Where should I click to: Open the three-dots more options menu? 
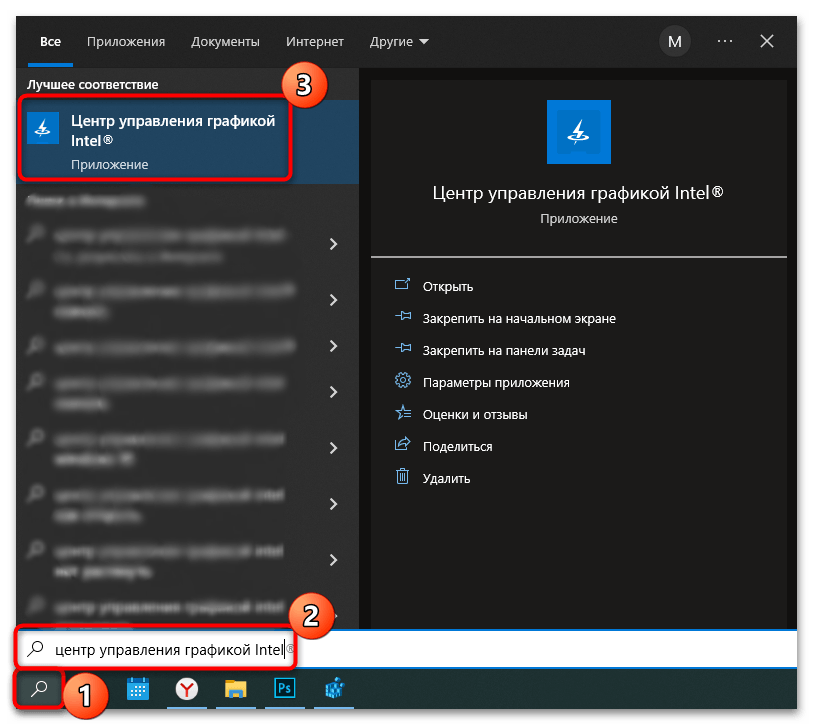click(725, 41)
